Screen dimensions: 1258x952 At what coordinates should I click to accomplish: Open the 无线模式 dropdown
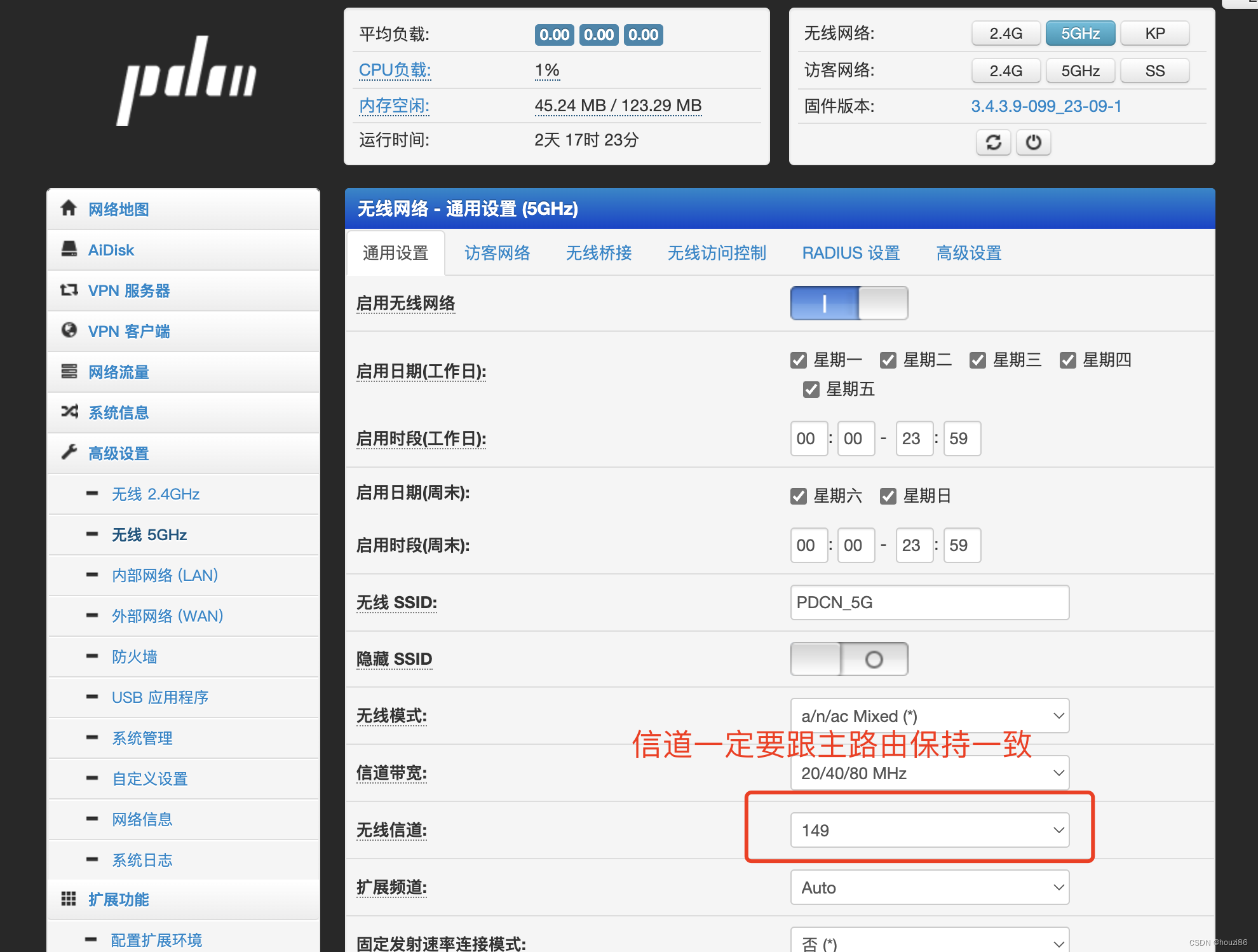tap(930, 716)
